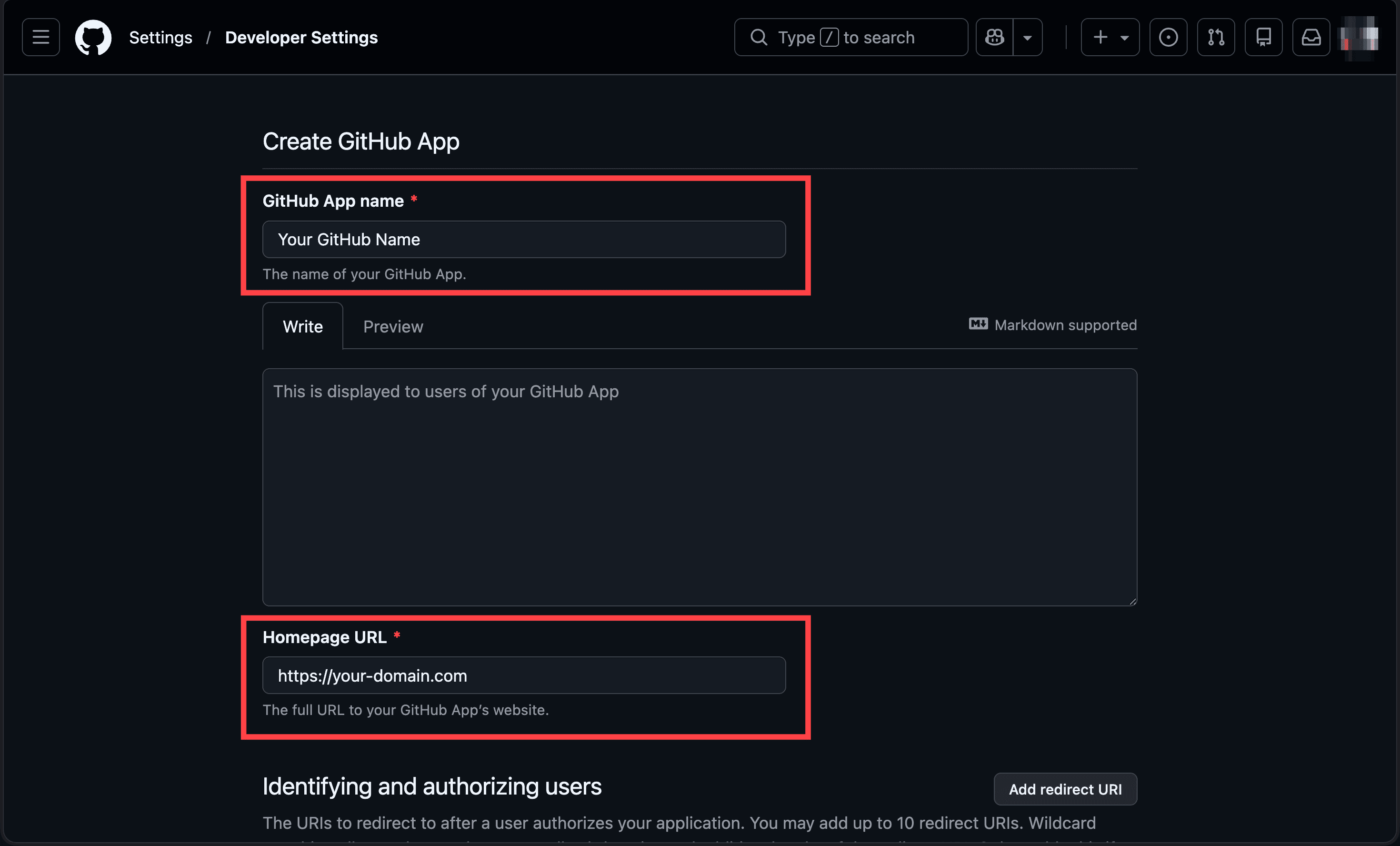Click the Add redirect URI button
This screenshot has width=1400, height=846.
tap(1065, 789)
